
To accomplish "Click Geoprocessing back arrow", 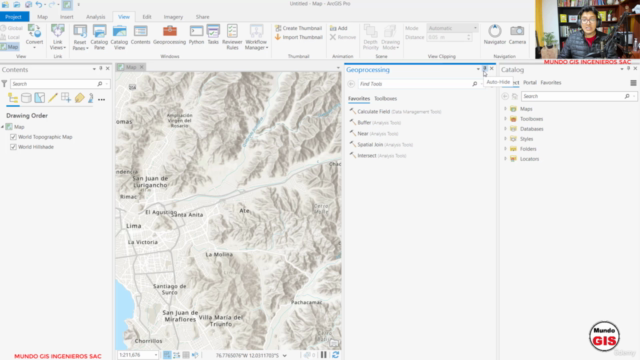I will tap(351, 84).
